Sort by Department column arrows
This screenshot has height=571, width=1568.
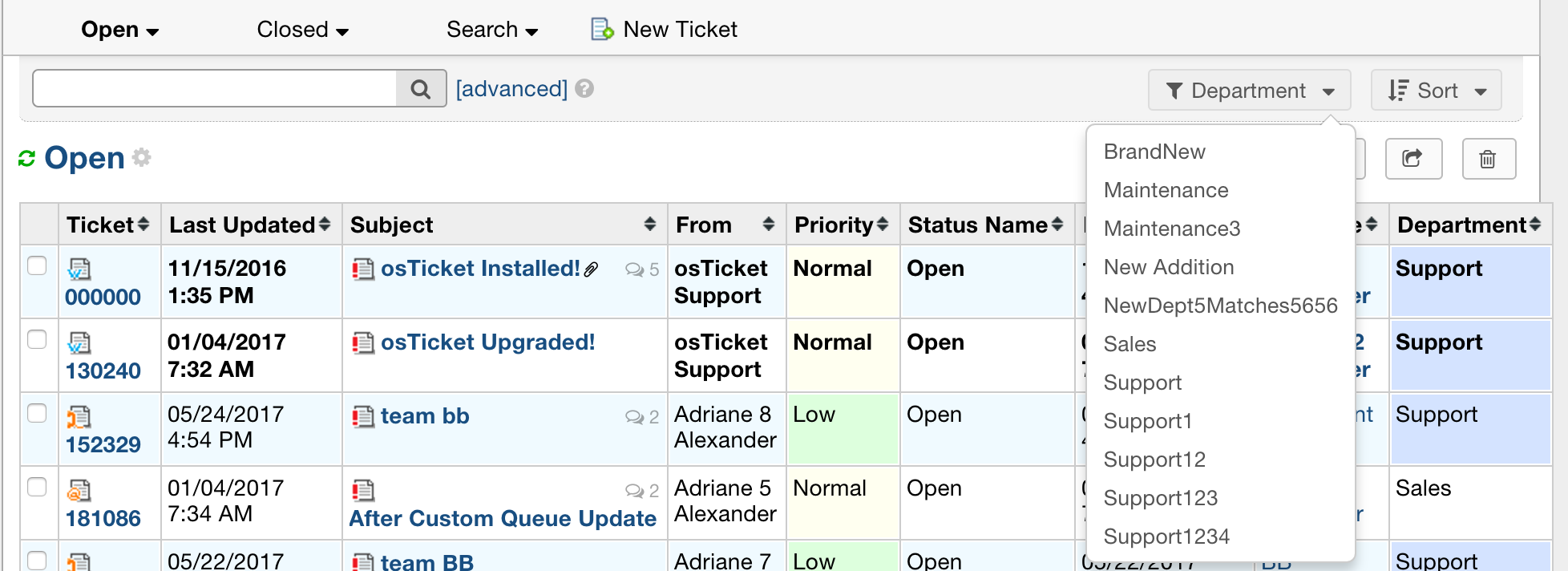1535,225
